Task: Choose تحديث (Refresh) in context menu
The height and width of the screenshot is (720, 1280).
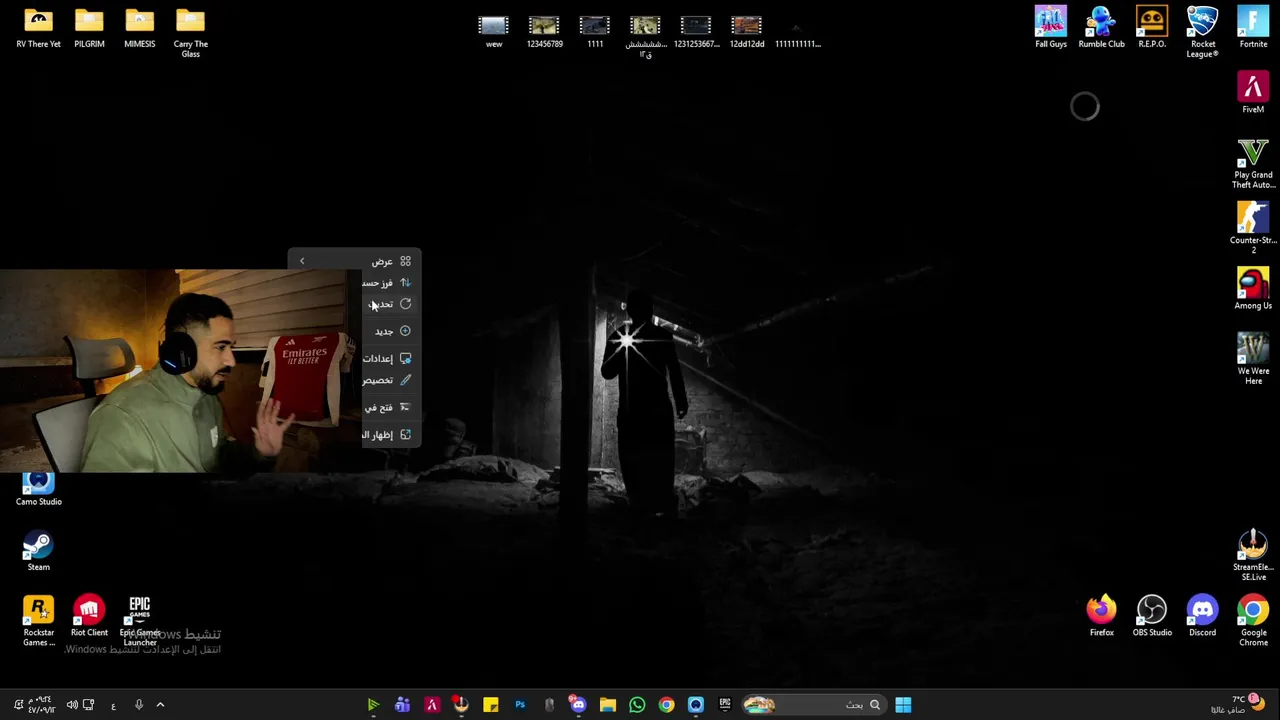Action: tap(390, 304)
